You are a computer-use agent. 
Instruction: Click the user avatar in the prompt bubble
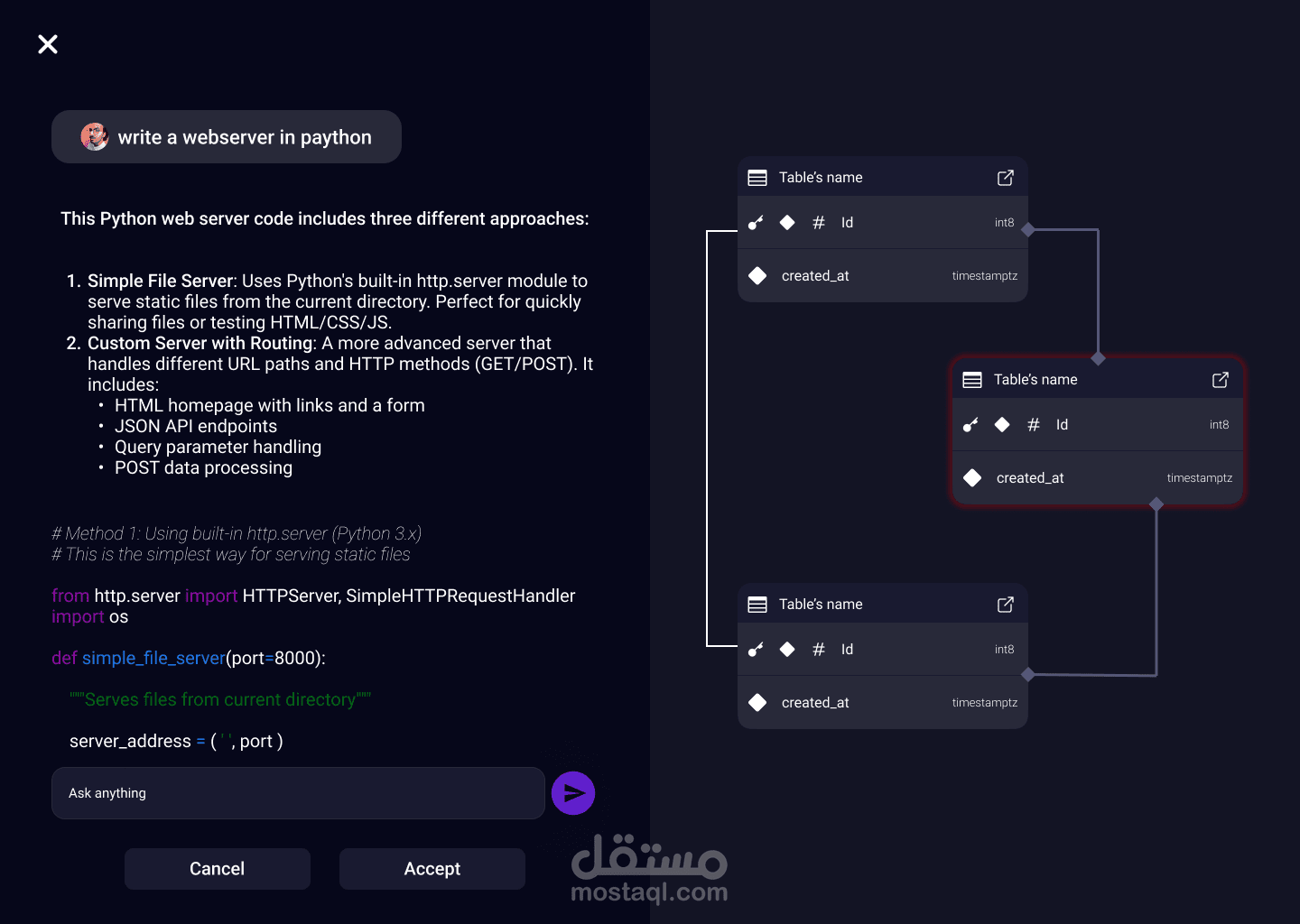[x=94, y=136]
